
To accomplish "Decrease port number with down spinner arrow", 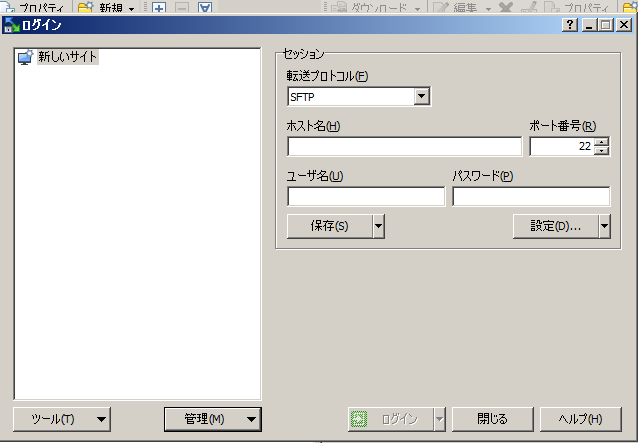I will click(601, 151).
